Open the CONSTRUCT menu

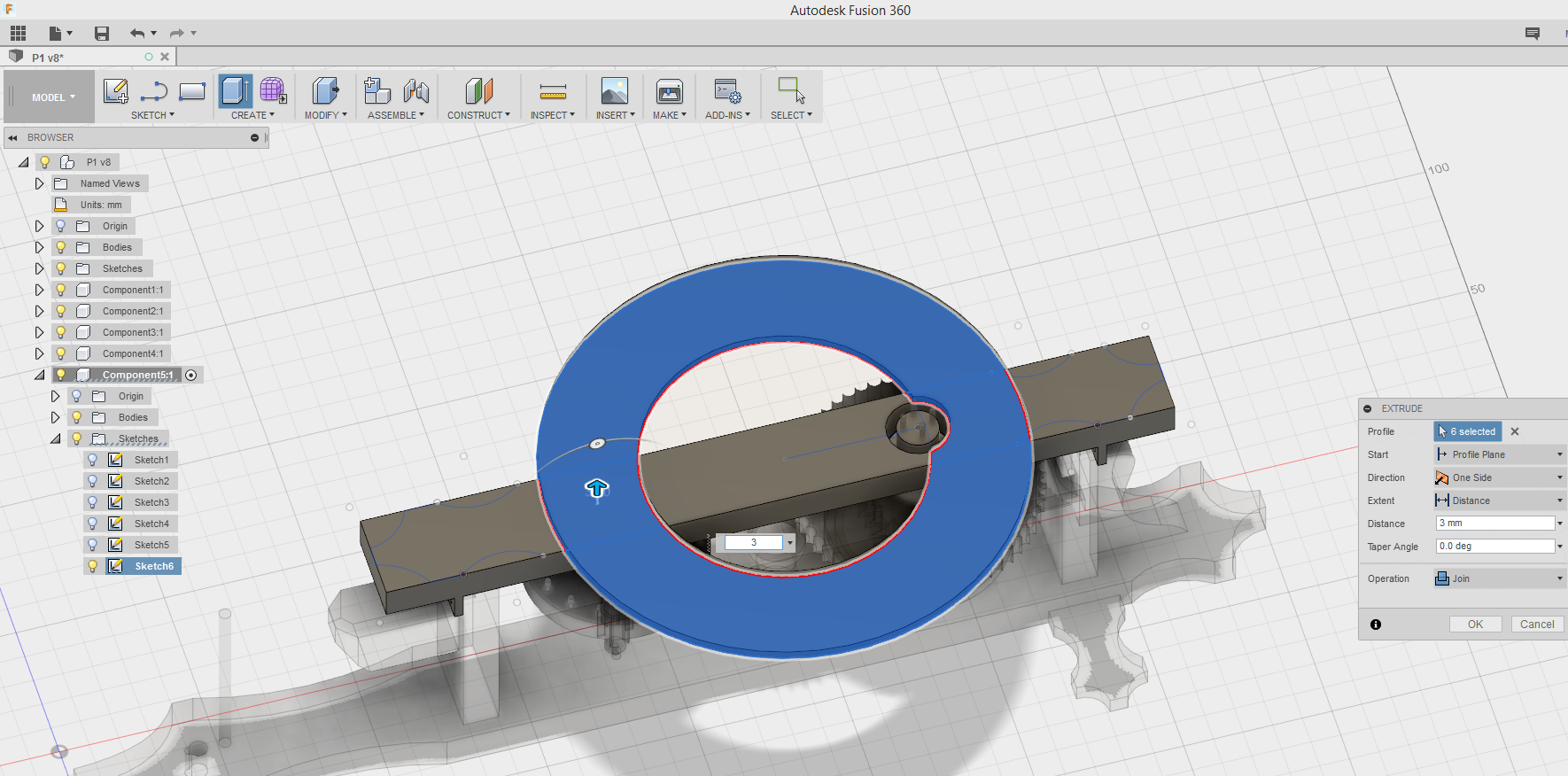478,115
